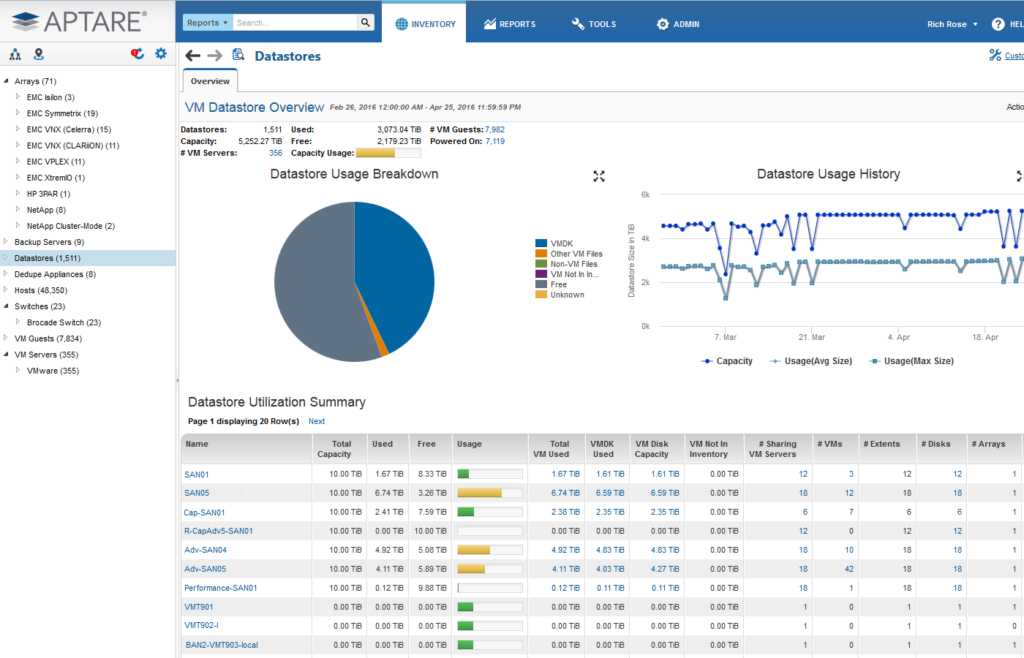Hide the Free slice via the chart legend

pos(553,282)
